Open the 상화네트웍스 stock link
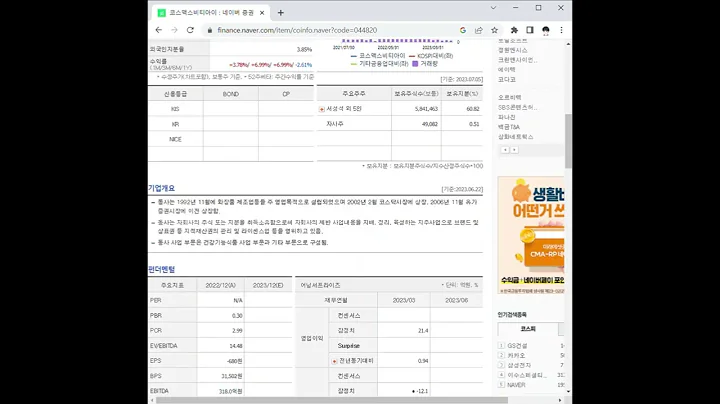720x404 pixels. point(516,137)
